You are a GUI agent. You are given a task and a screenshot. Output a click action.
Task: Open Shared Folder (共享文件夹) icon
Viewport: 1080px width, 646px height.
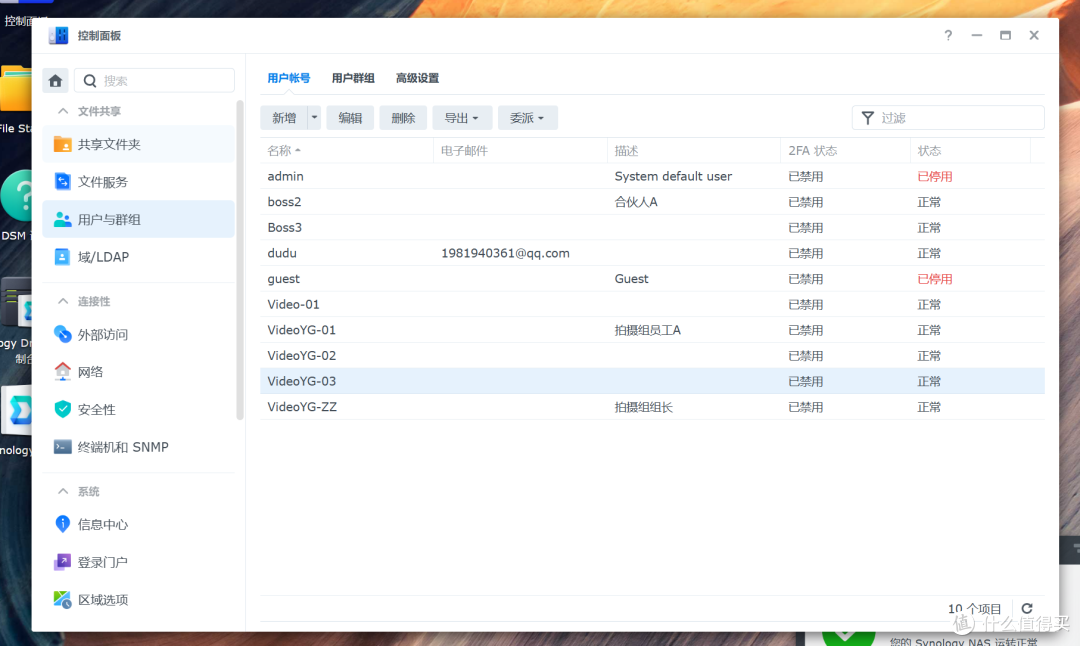click(x=62, y=144)
